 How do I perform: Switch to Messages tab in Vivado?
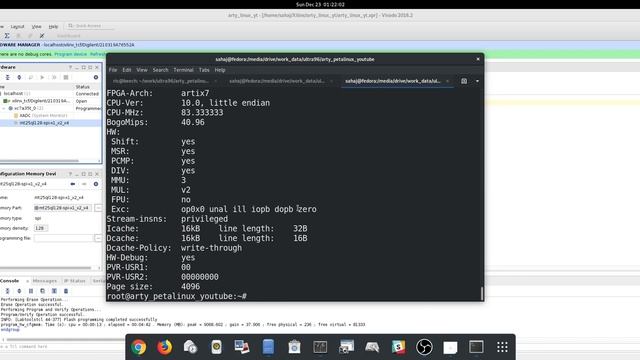(44, 281)
